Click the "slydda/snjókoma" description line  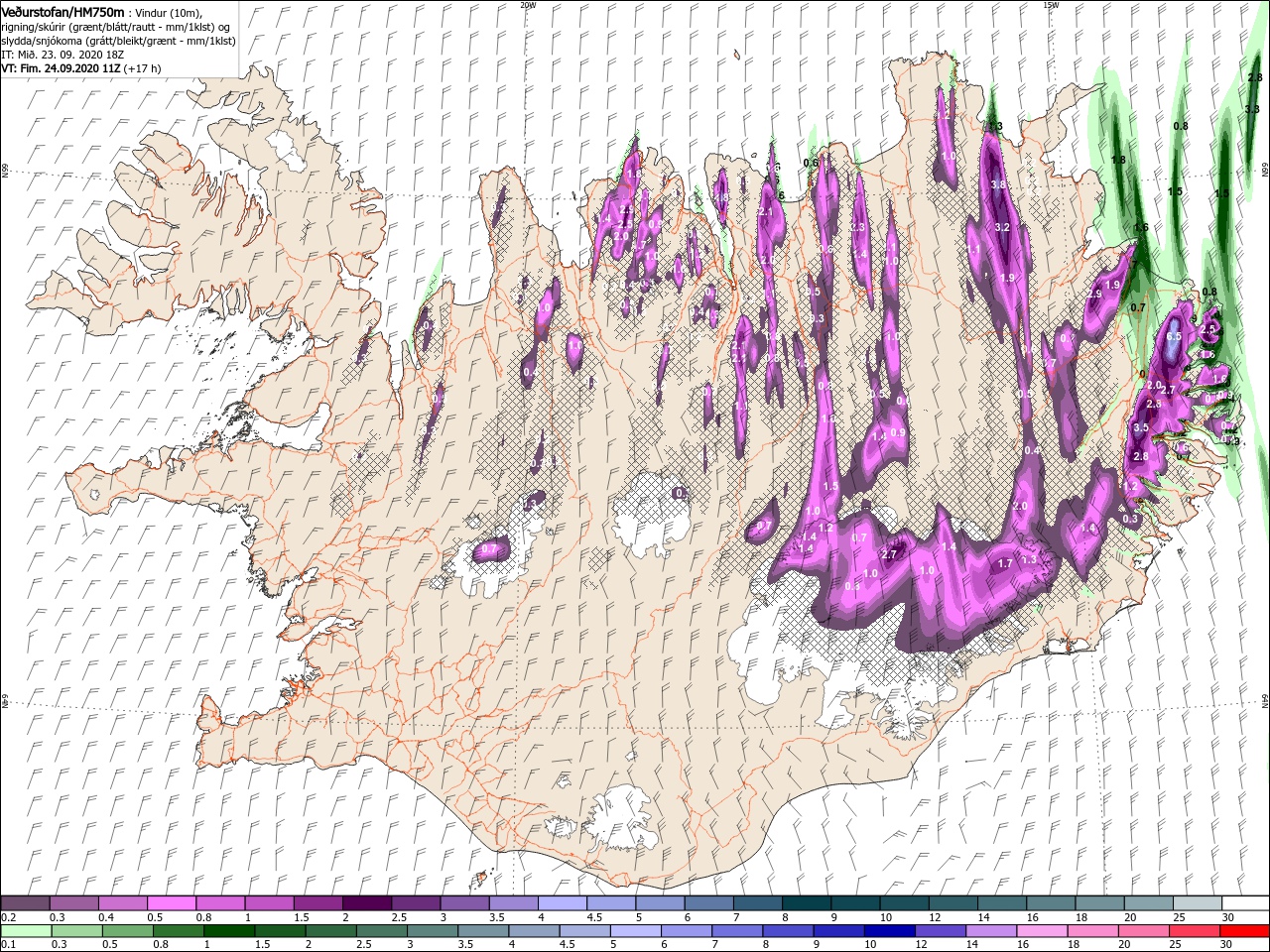pyautogui.click(x=119, y=41)
